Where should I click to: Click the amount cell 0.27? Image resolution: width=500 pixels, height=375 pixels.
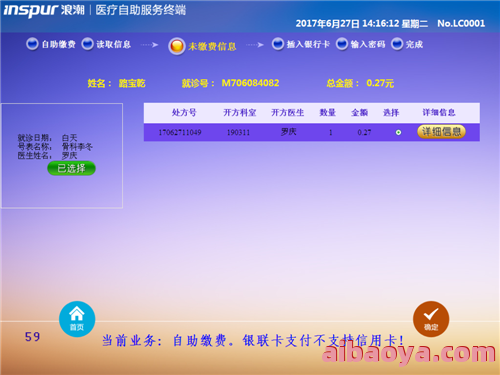[364, 133]
